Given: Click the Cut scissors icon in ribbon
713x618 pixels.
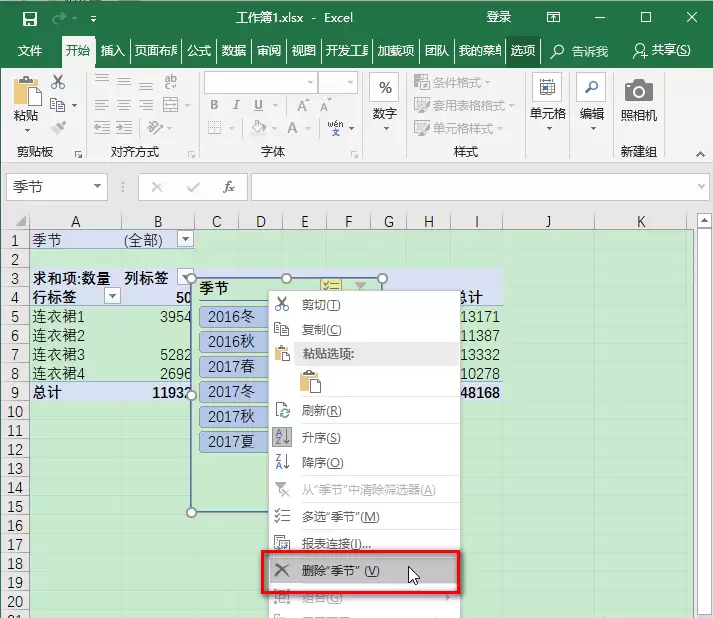Looking at the screenshot, I should pos(58,82).
